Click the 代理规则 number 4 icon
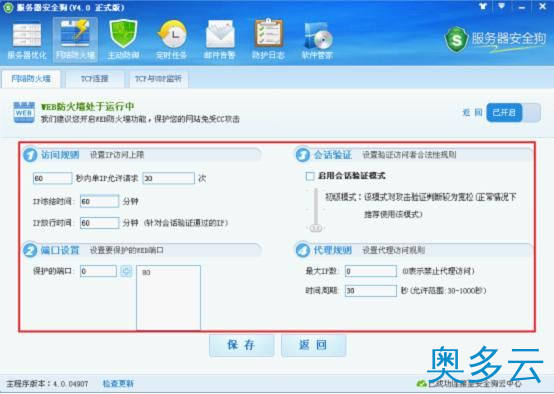This screenshot has height=394, width=554. (303, 250)
